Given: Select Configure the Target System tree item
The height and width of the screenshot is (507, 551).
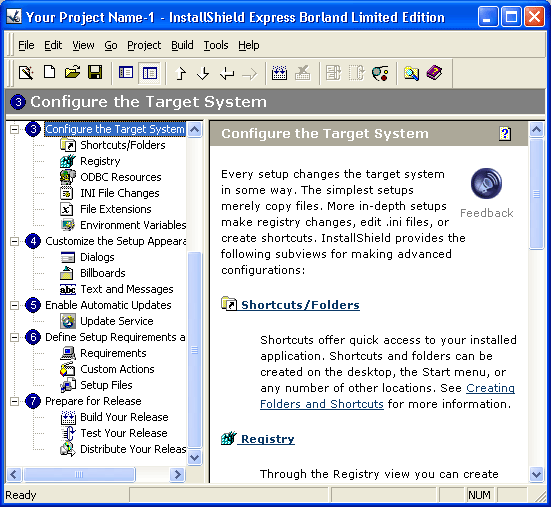Looking at the screenshot, I should coord(115,129).
